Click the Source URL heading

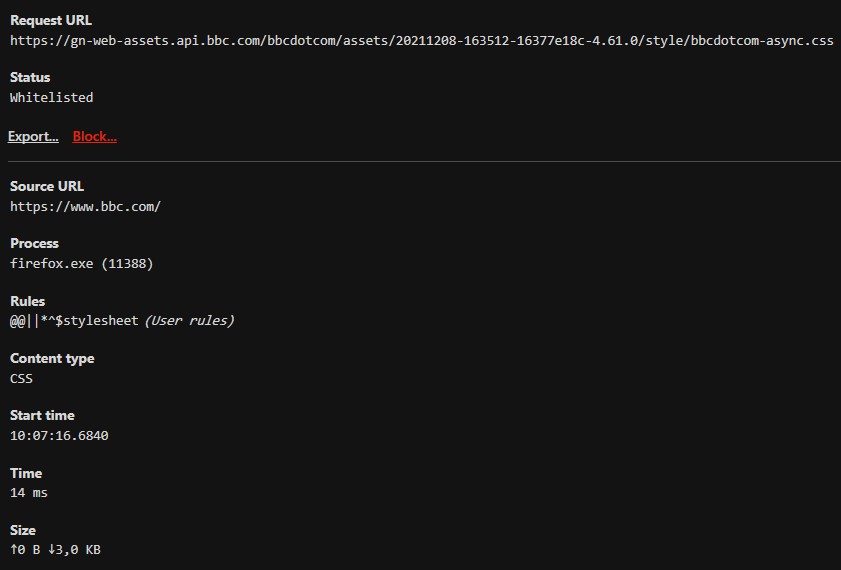click(47, 186)
